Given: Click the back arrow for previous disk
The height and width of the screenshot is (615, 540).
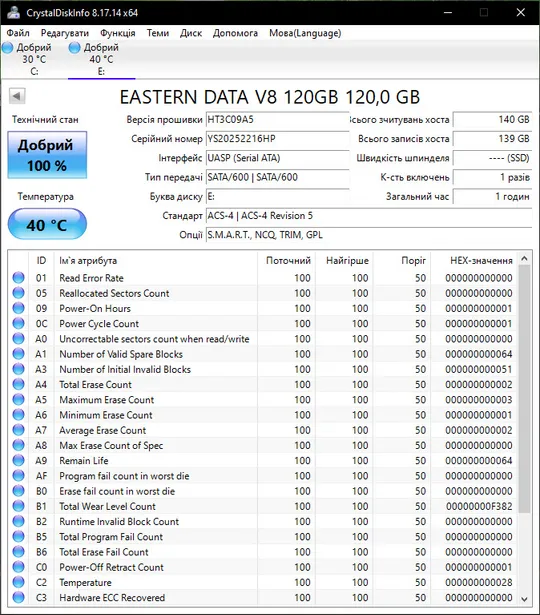Looking at the screenshot, I should [17, 96].
